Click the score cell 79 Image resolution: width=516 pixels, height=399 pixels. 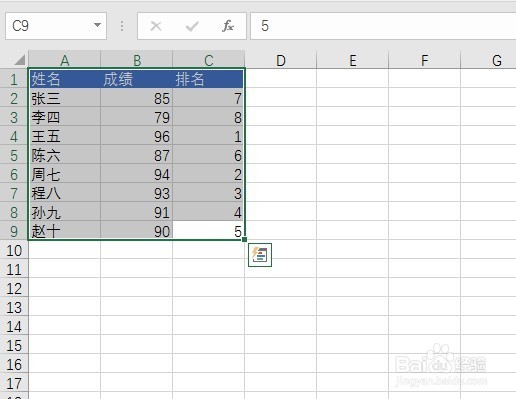(x=137, y=117)
